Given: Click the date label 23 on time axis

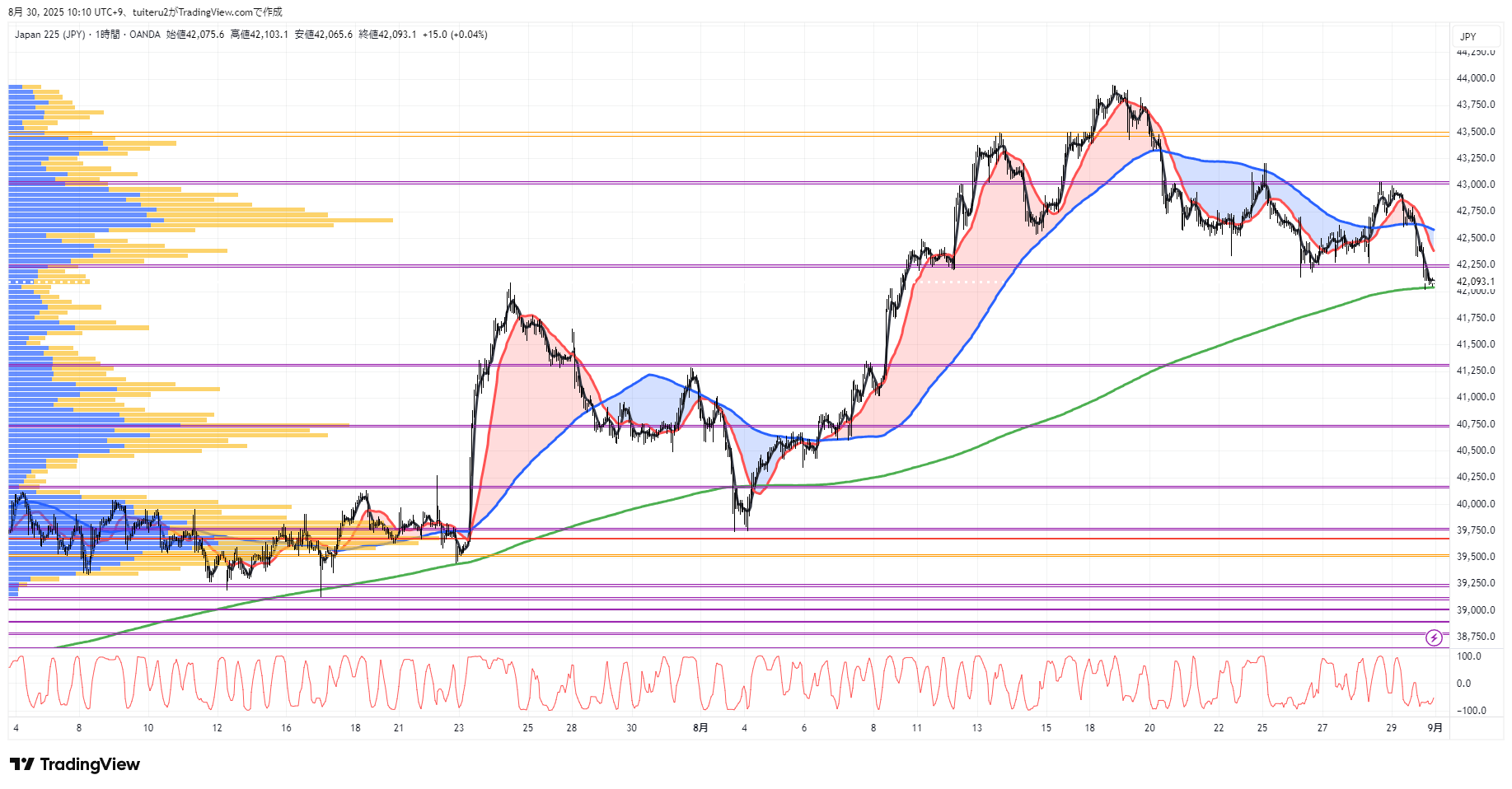Looking at the screenshot, I should (459, 728).
